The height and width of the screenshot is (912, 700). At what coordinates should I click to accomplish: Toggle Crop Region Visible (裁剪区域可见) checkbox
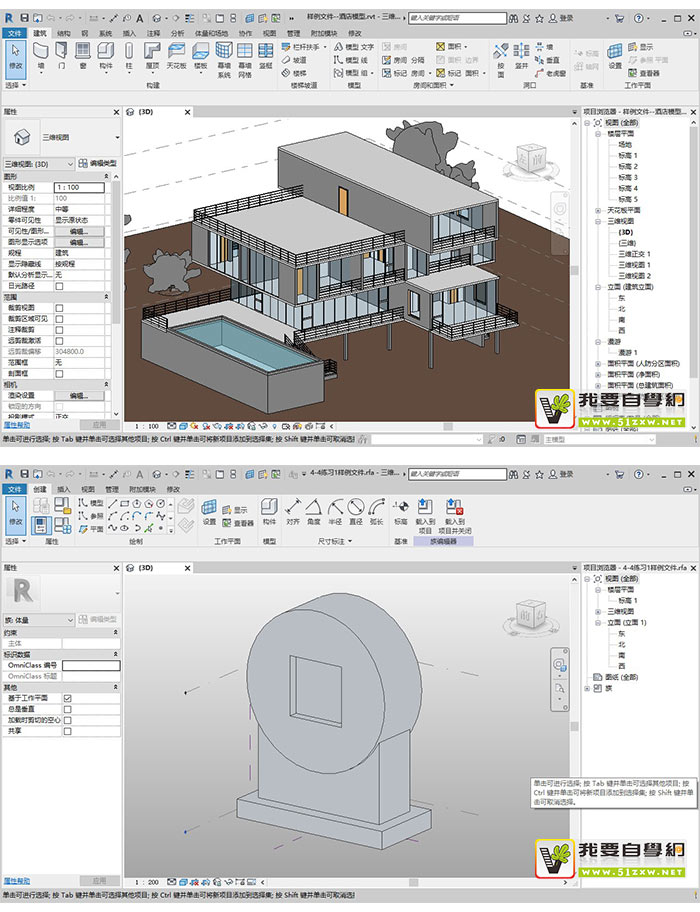coord(59,319)
